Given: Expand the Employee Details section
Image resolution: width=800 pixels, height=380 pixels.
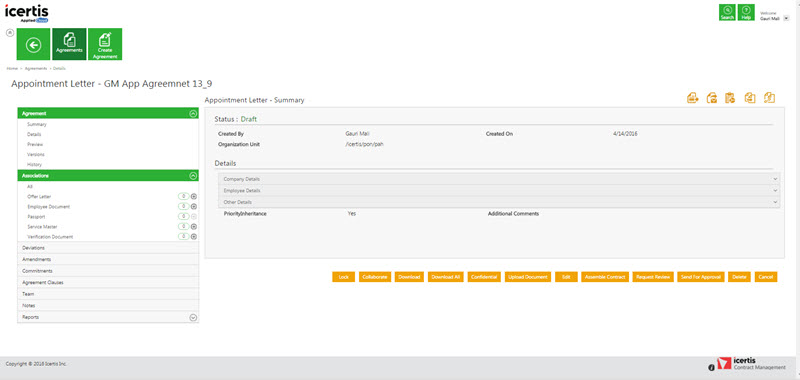Looking at the screenshot, I should [x=499, y=190].
